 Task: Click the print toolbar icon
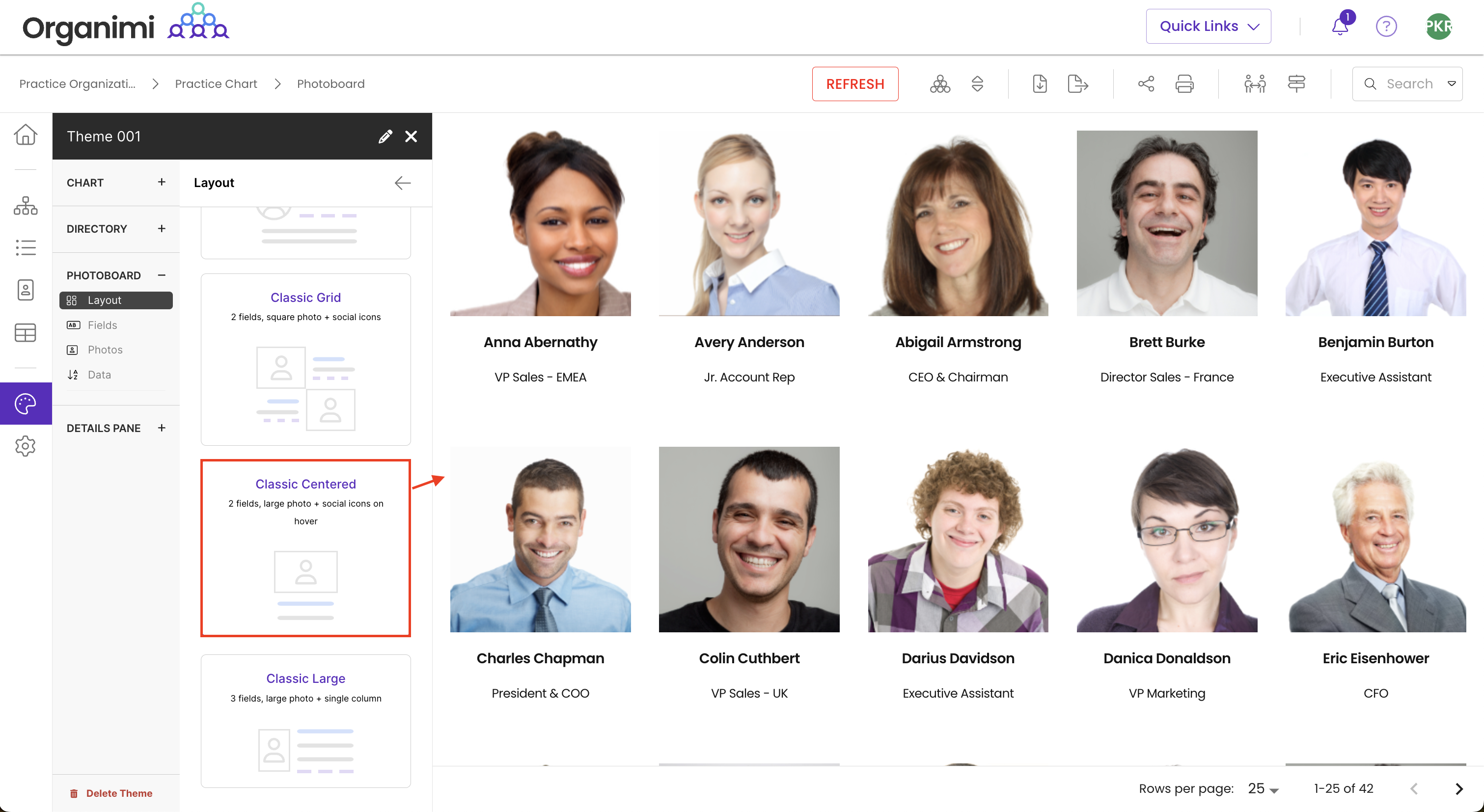coord(1184,84)
